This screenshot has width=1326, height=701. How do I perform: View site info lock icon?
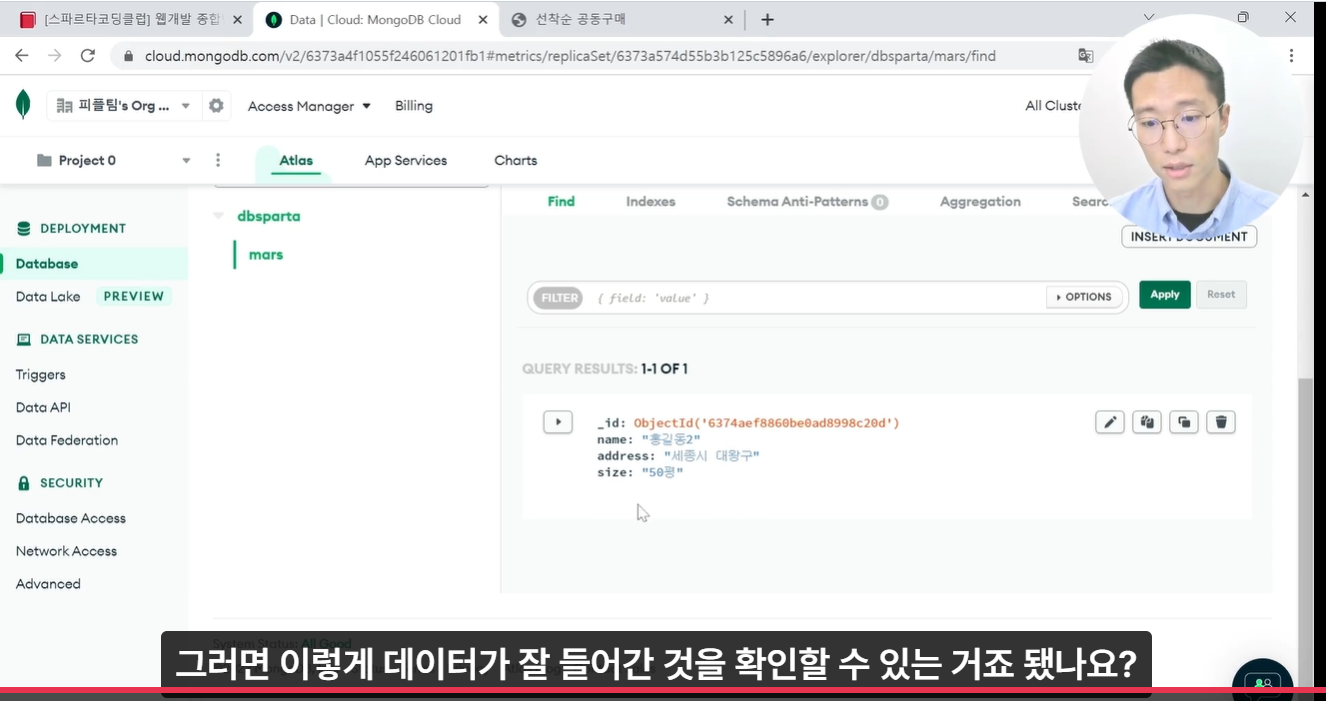coord(128,56)
